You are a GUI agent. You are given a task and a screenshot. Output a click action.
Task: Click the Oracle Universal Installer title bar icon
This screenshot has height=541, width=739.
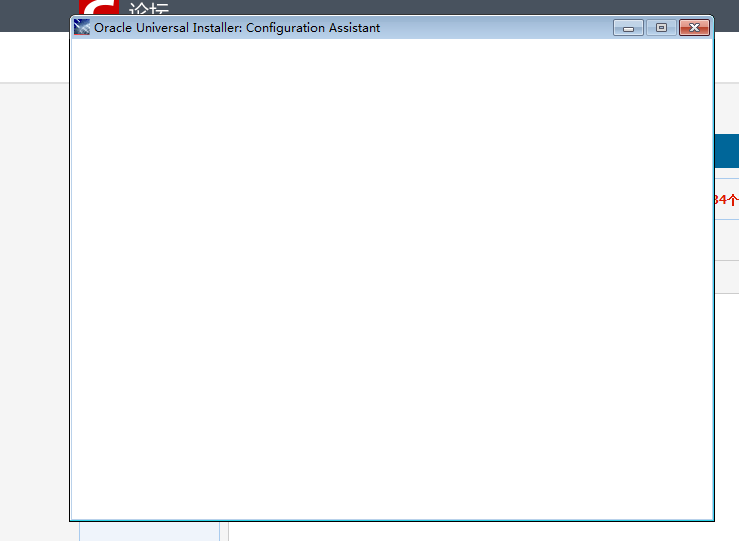coord(82,27)
